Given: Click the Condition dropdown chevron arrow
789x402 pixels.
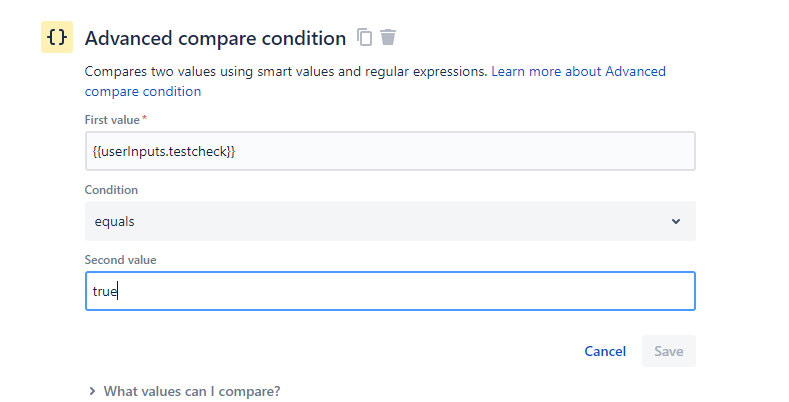Looking at the screenshot, I should [x=676, y=221].
